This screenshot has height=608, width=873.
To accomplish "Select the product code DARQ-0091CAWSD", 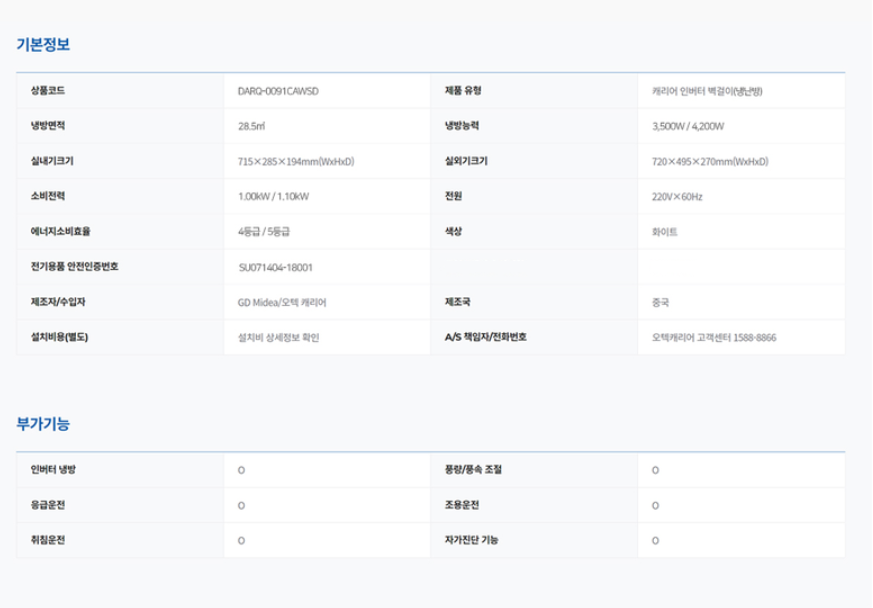I will click(x=278, y=91).
